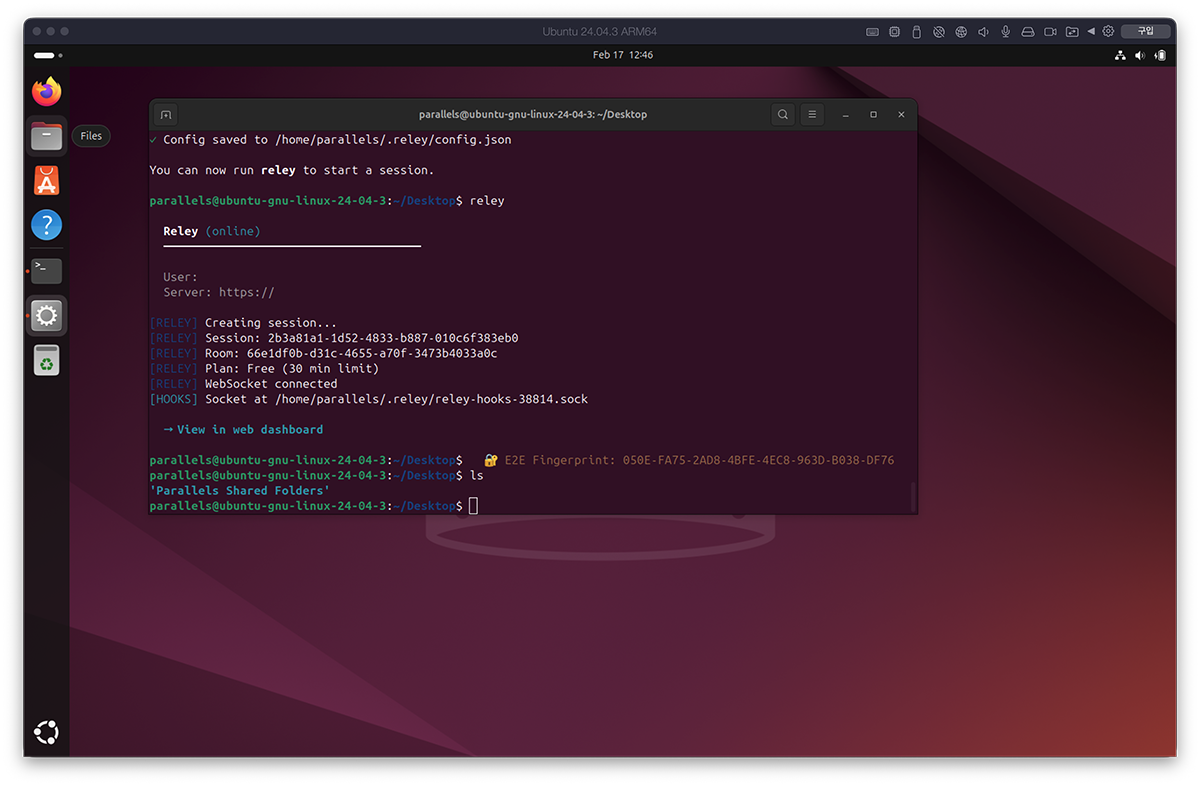
Task: Switch to Terminal via dock icon
Action: (x=46, y=270)
